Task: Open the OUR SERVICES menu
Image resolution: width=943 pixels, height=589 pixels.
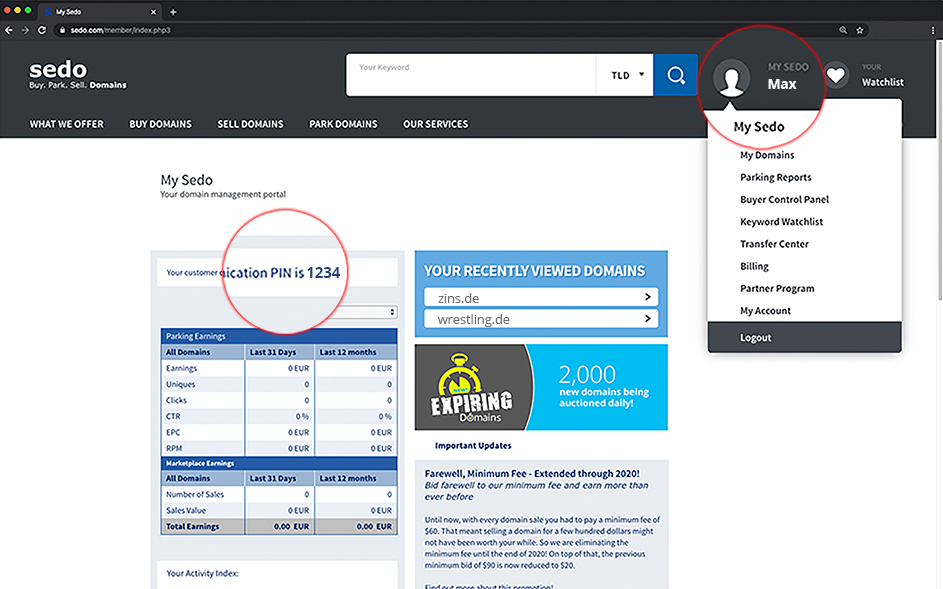Action: coord(435,124)
